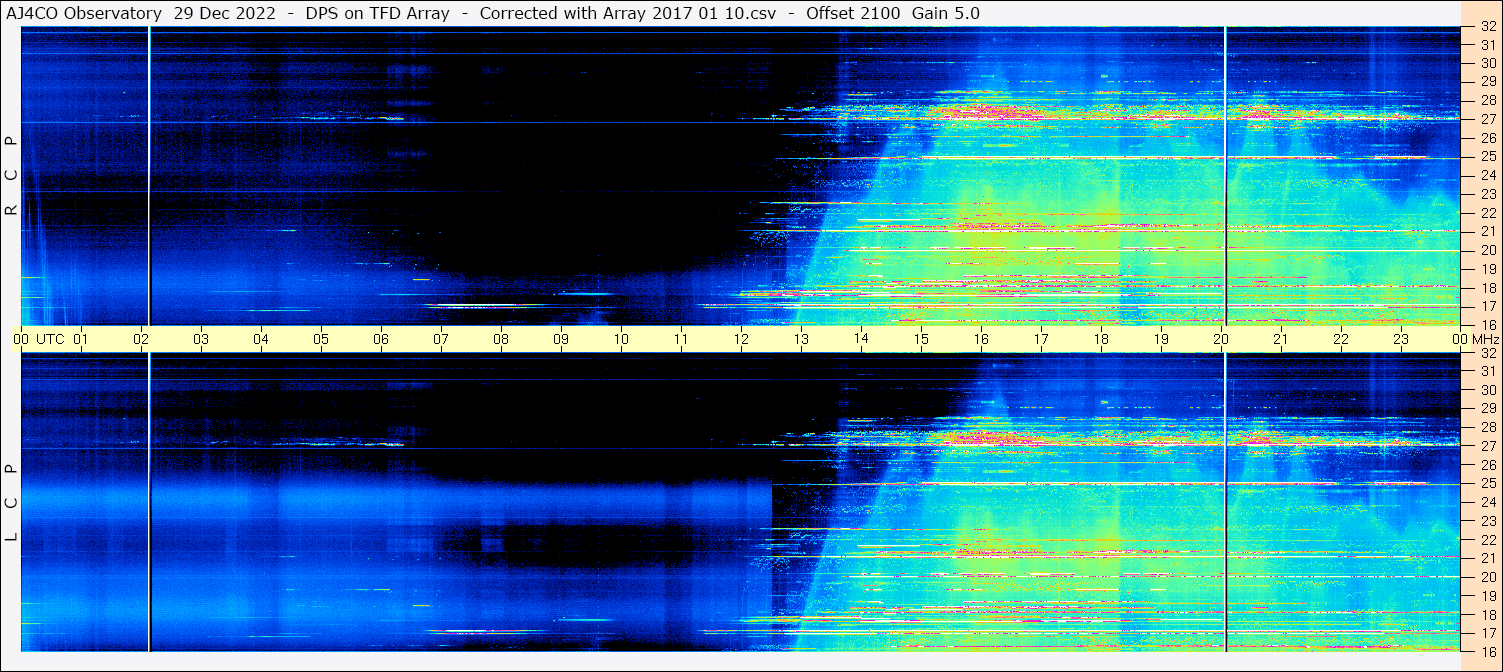
Task: Click the "AJ4CO Observatory" title text
Action: (84, 14)
